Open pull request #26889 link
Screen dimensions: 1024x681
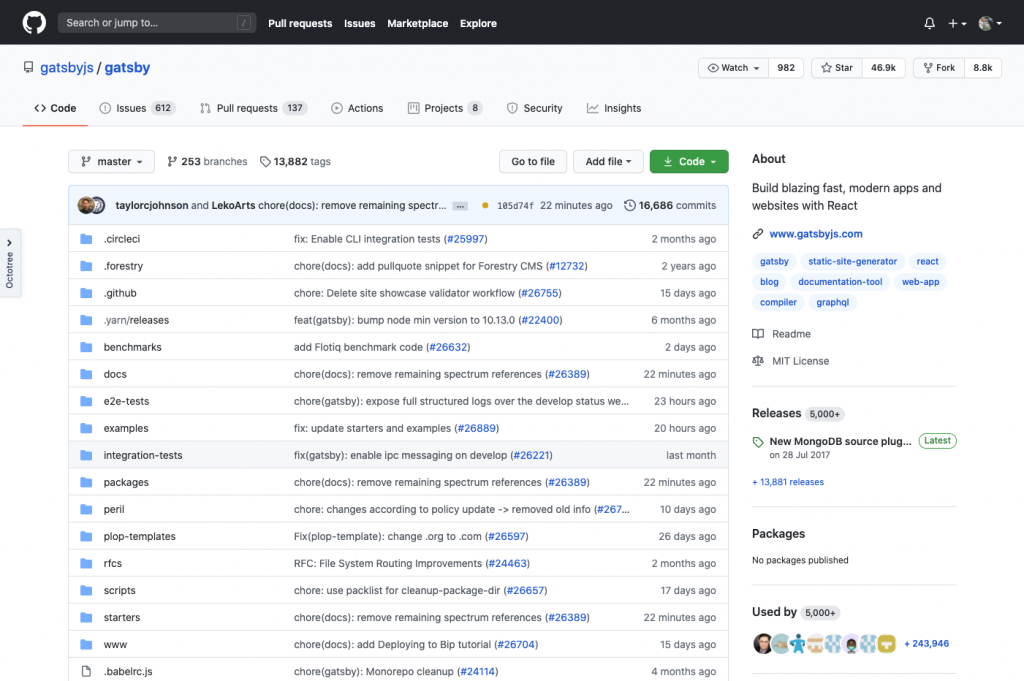(476, 428)
